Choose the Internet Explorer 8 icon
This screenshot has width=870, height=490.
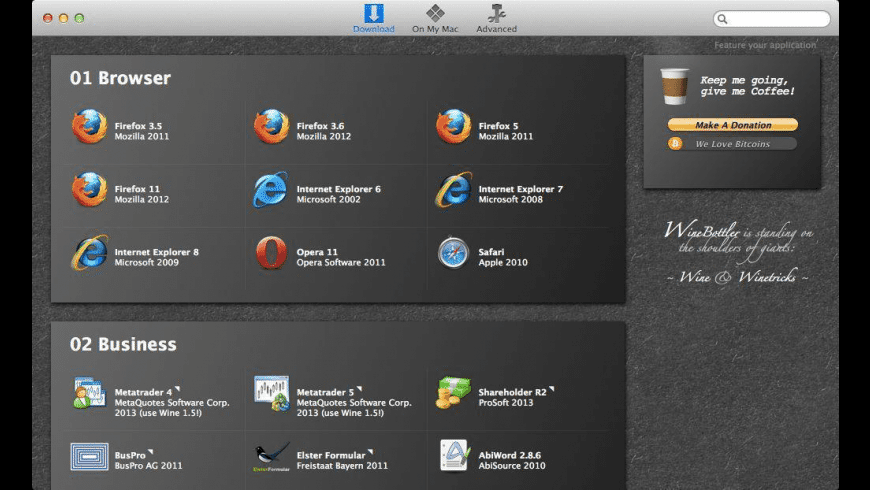pos(89,252)
